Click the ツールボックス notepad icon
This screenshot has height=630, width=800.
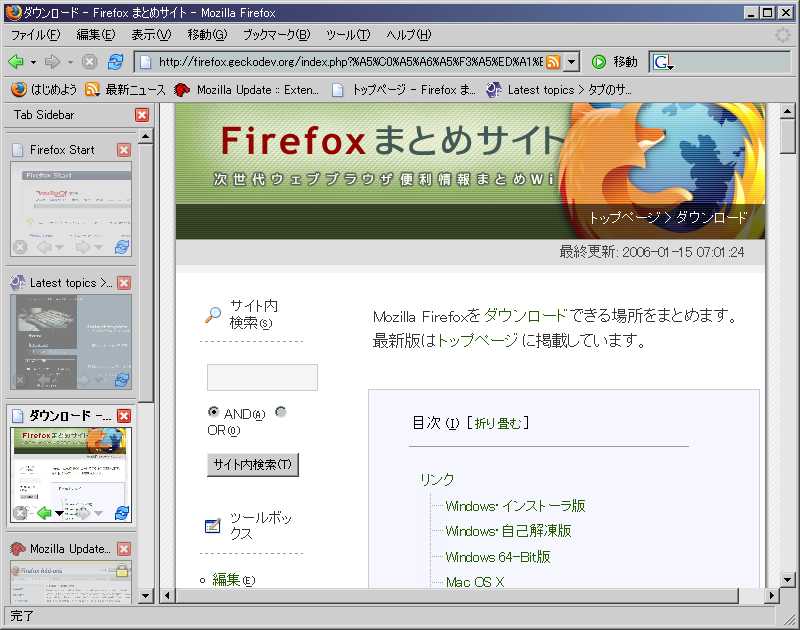point(213,525)
